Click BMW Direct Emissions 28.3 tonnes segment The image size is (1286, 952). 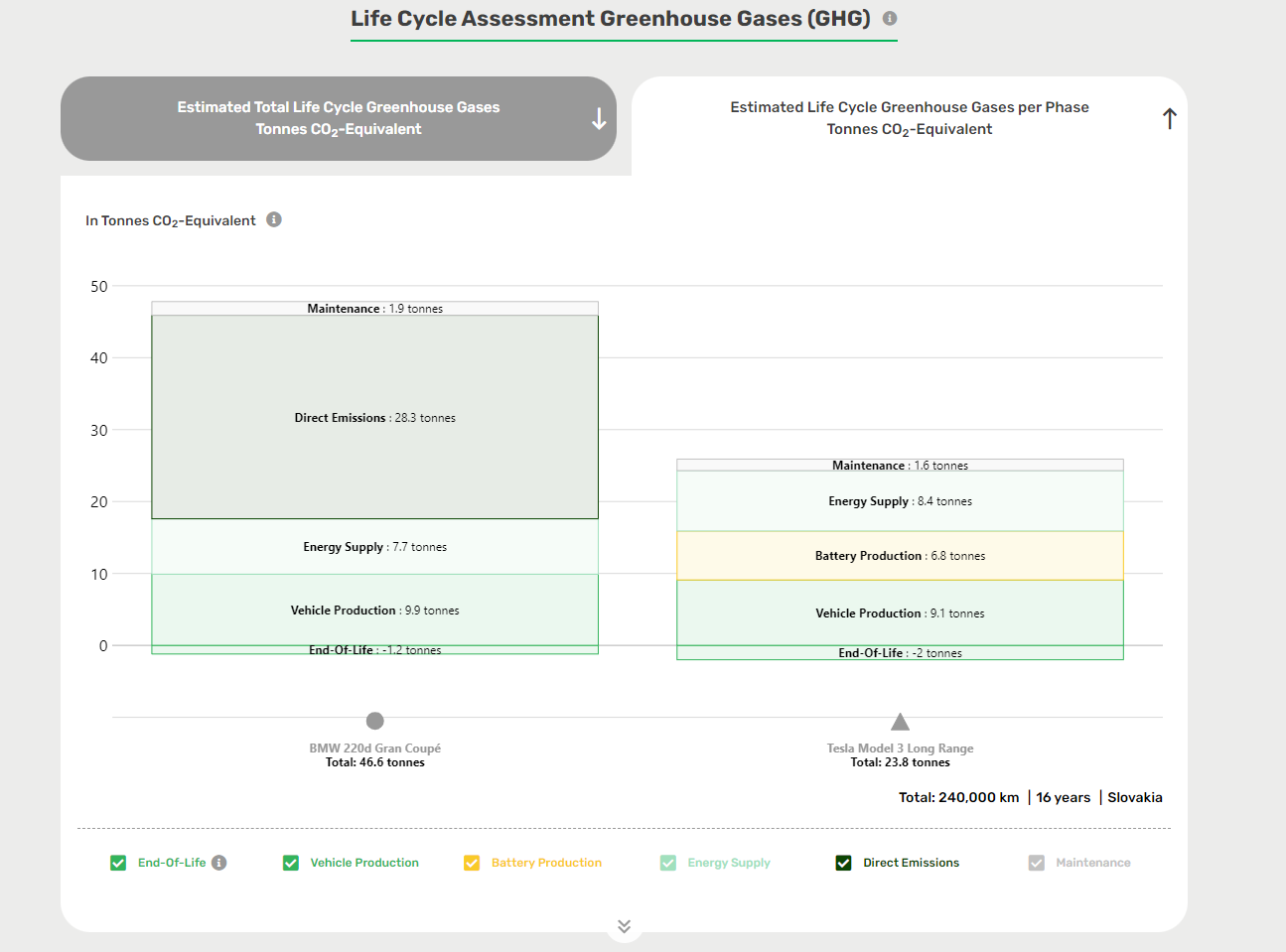374,417
